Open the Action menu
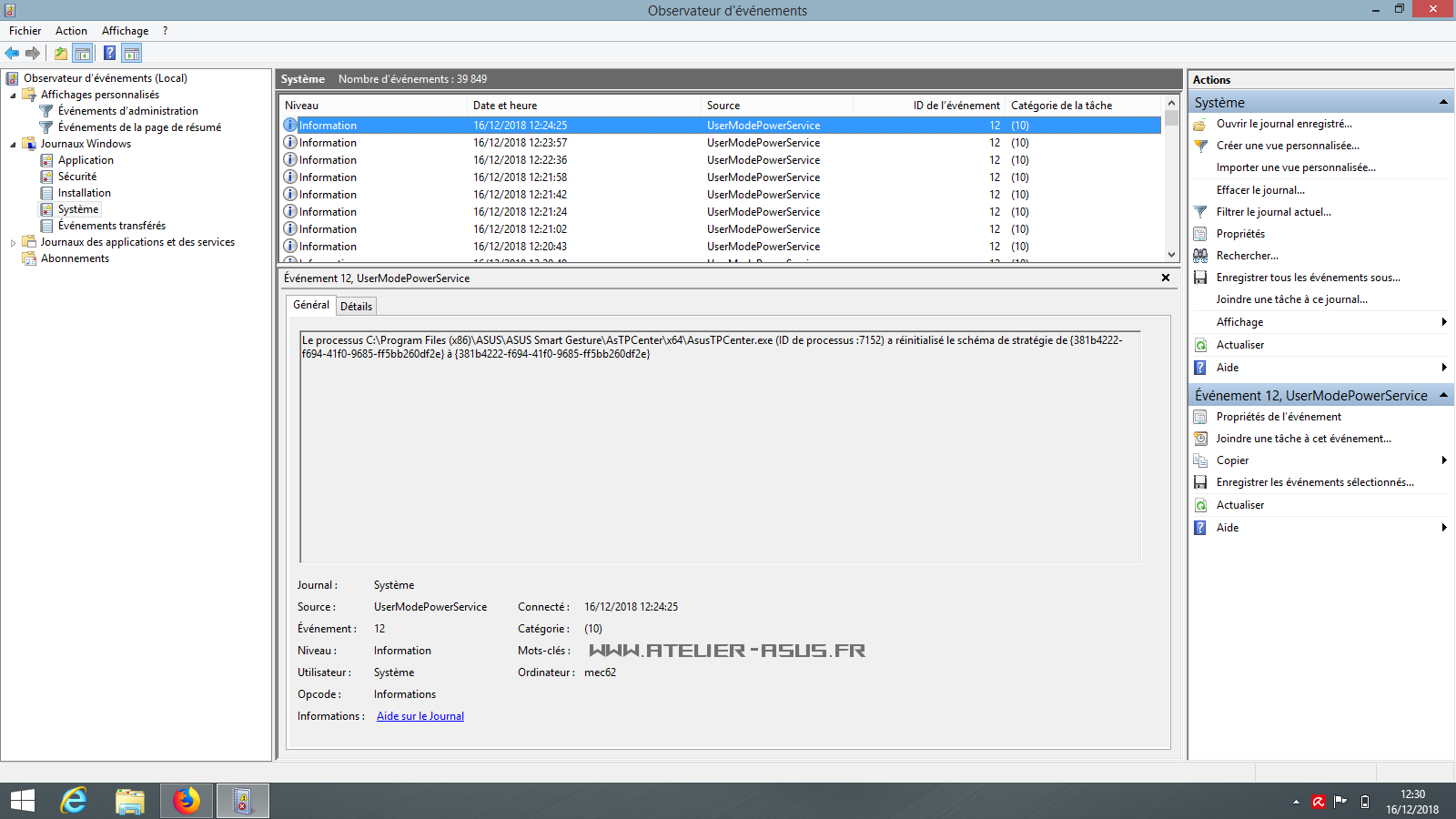 click(x=71, y=31)
